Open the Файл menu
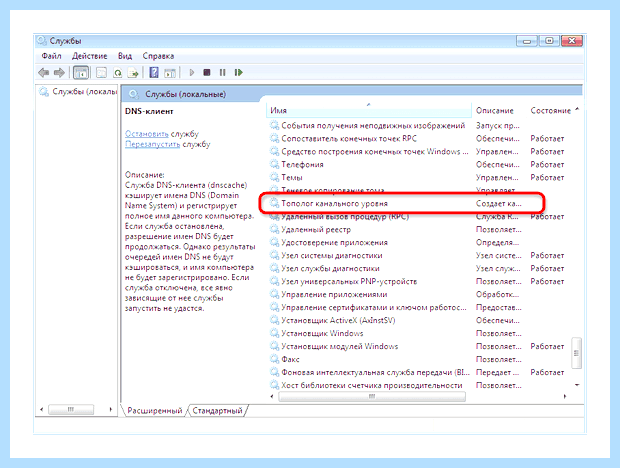620x468 pixels. point(51,56)
